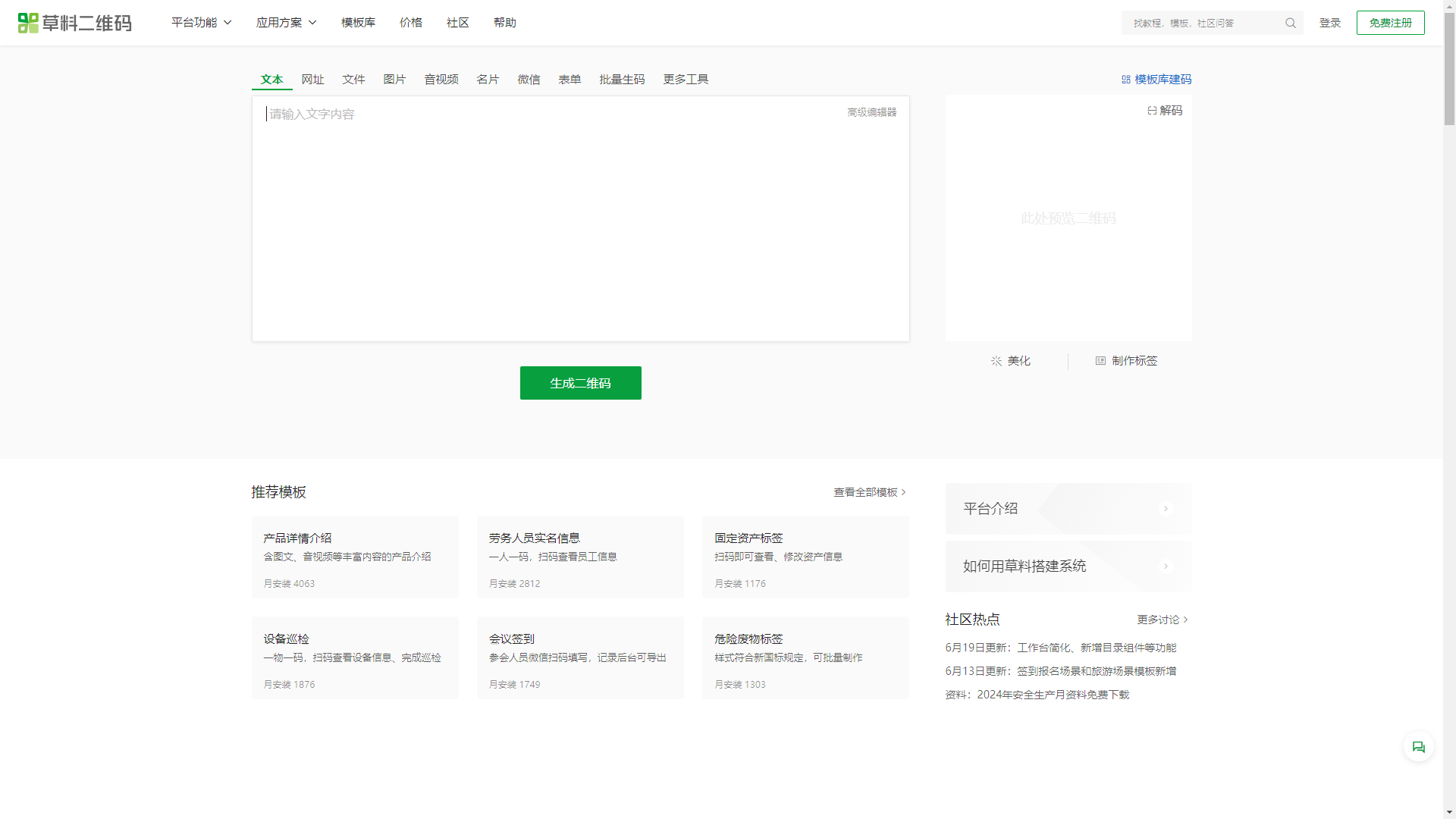This screenshot has width=1456, height=819.
Task: Open the 解码 decode tool
Action: (x=1166, y=111)
